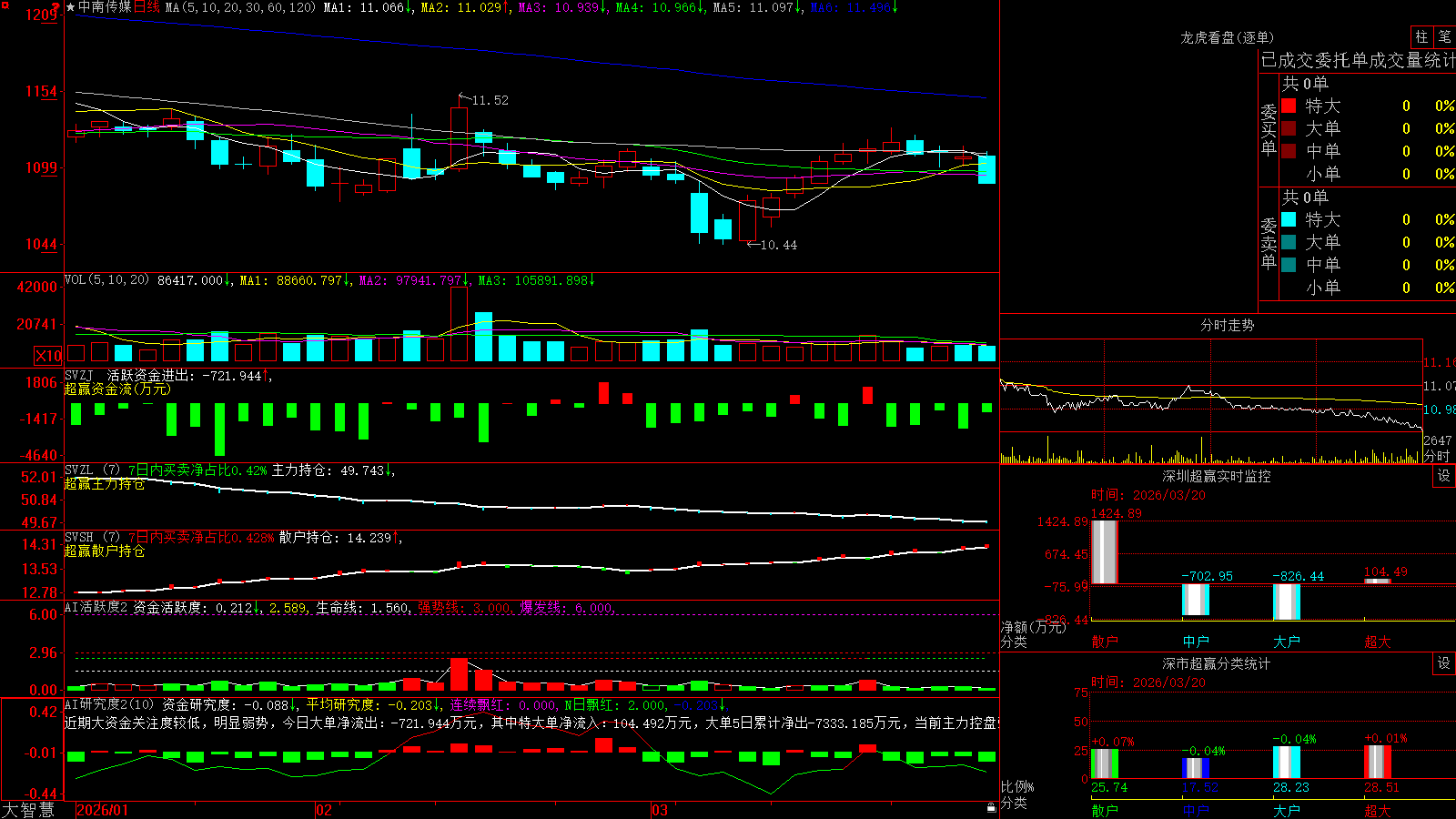Click the 深圳超赢实时监控 panel title
The height and width of the screenshot is (819, 1456).
(1217, 476)
